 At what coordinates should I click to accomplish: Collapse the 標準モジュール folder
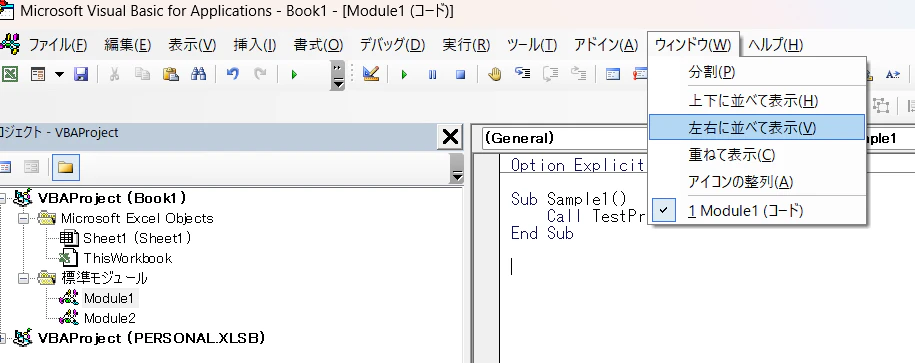click(x=23, y=278)
